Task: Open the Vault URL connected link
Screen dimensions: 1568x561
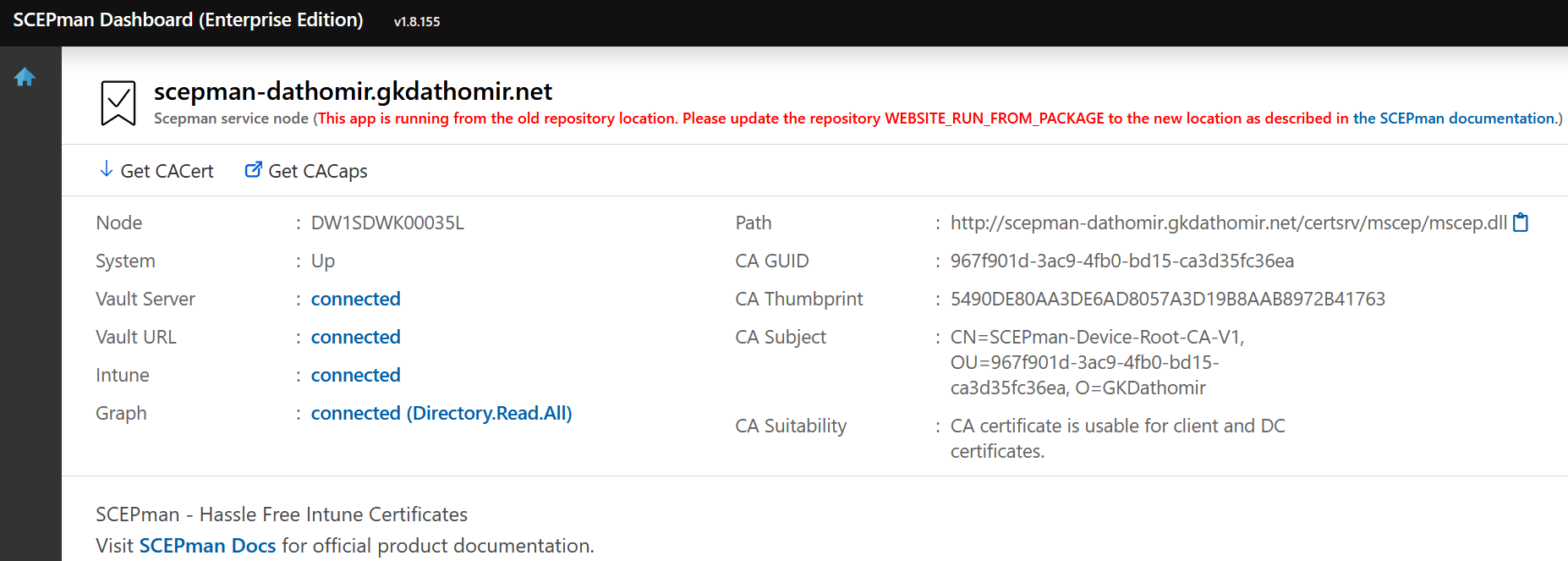Action: tap(355, 337)
